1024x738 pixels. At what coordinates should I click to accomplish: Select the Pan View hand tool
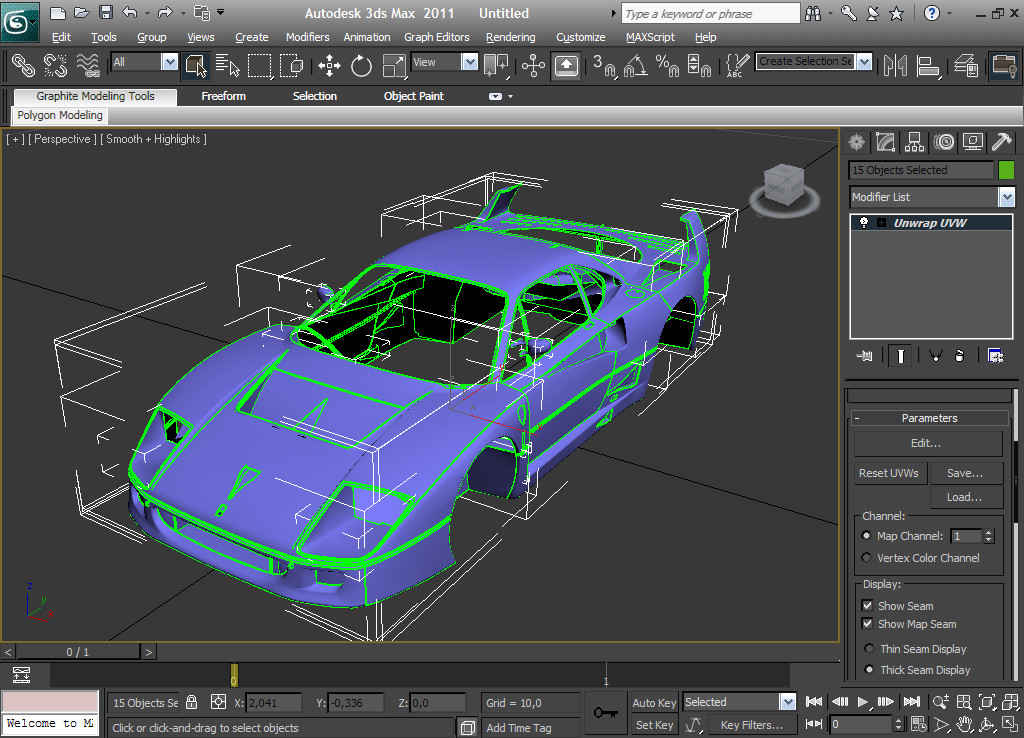[x=965, y=724]
